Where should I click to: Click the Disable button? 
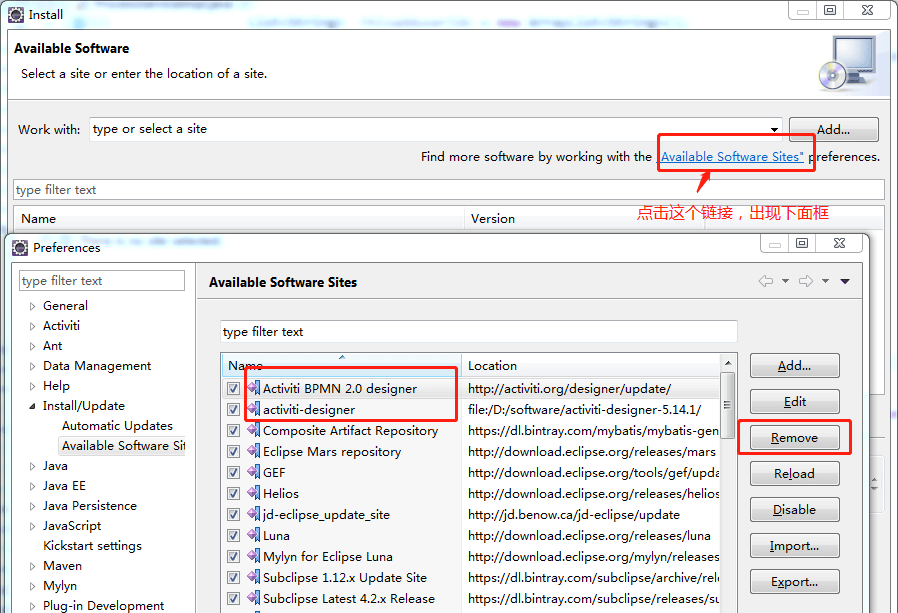click(x=794, y=509)
